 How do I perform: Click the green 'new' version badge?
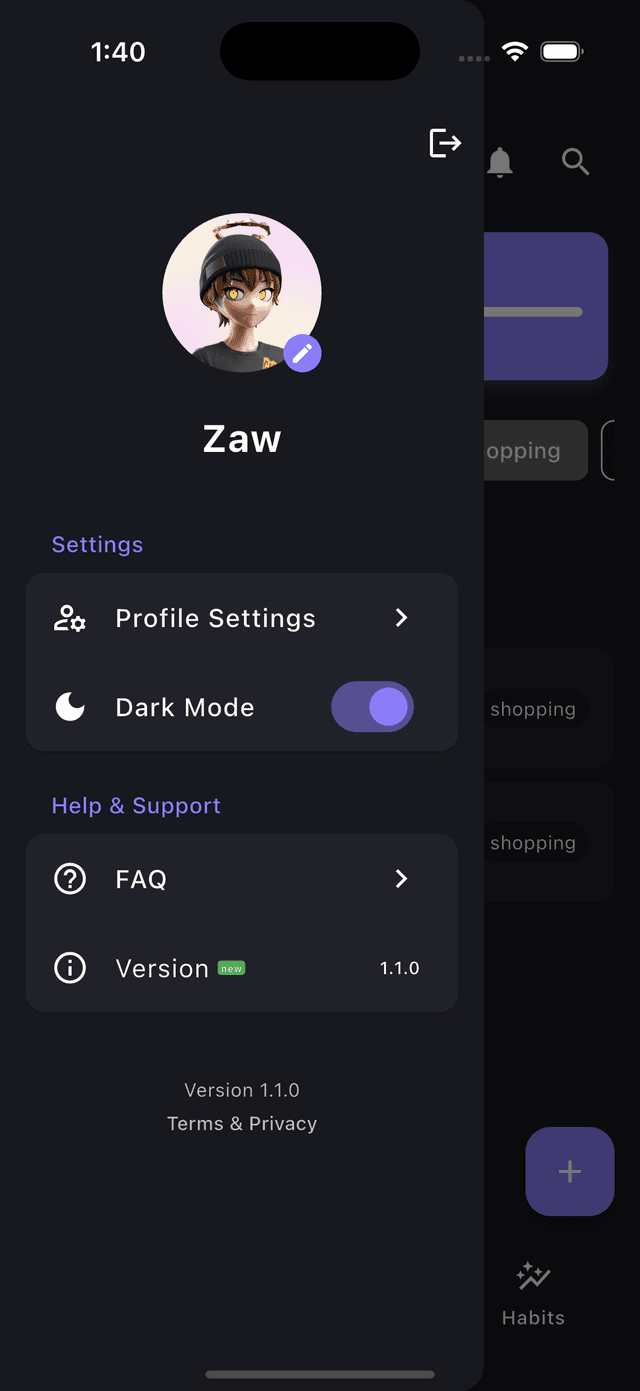(231, 968)
